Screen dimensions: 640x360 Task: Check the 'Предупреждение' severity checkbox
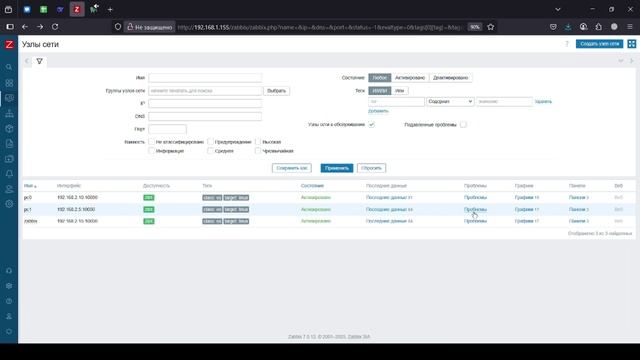click(210, 142)
